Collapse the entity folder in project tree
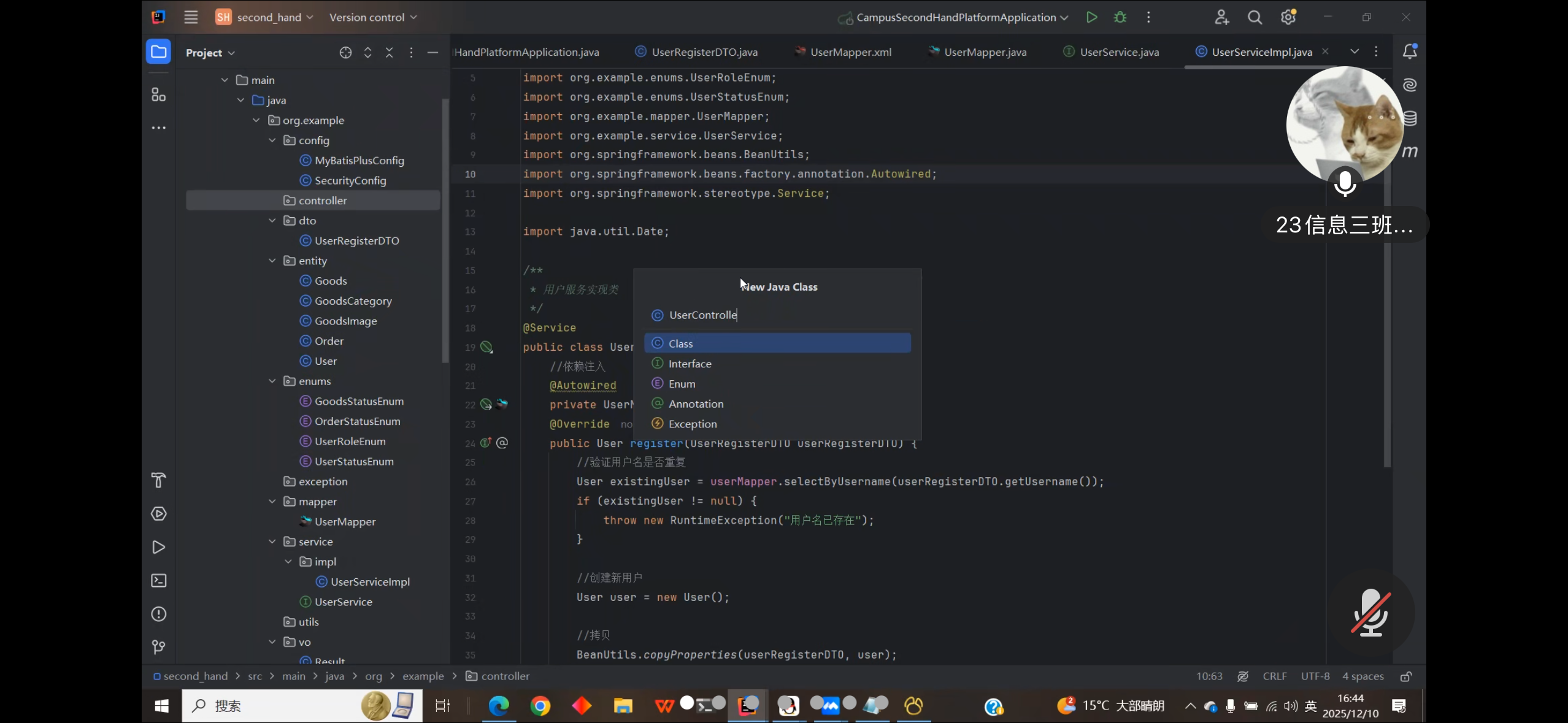The image size is (1568, 723). 272,261
